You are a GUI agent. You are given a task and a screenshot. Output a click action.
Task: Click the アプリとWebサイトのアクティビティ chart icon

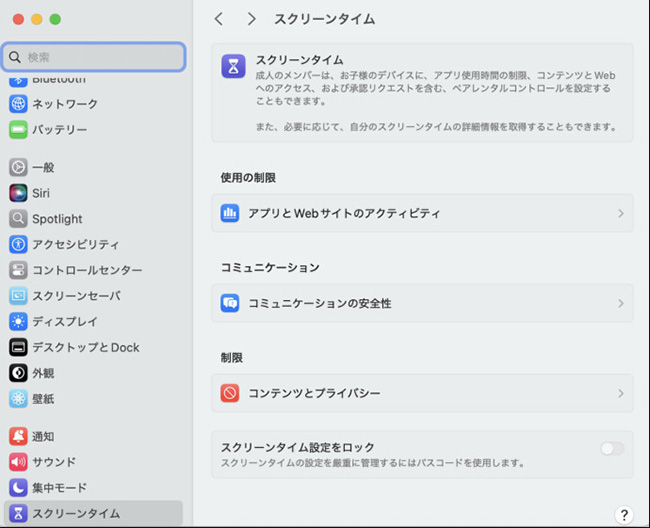[230, 213]
